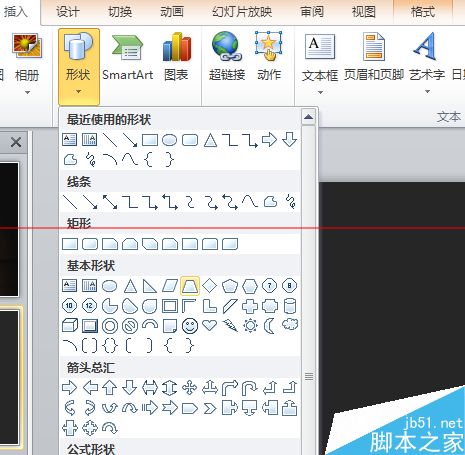This screenshot has height=455, width=465.
Task: Go to the 动画 animations tab
Action: pos(172,12)
